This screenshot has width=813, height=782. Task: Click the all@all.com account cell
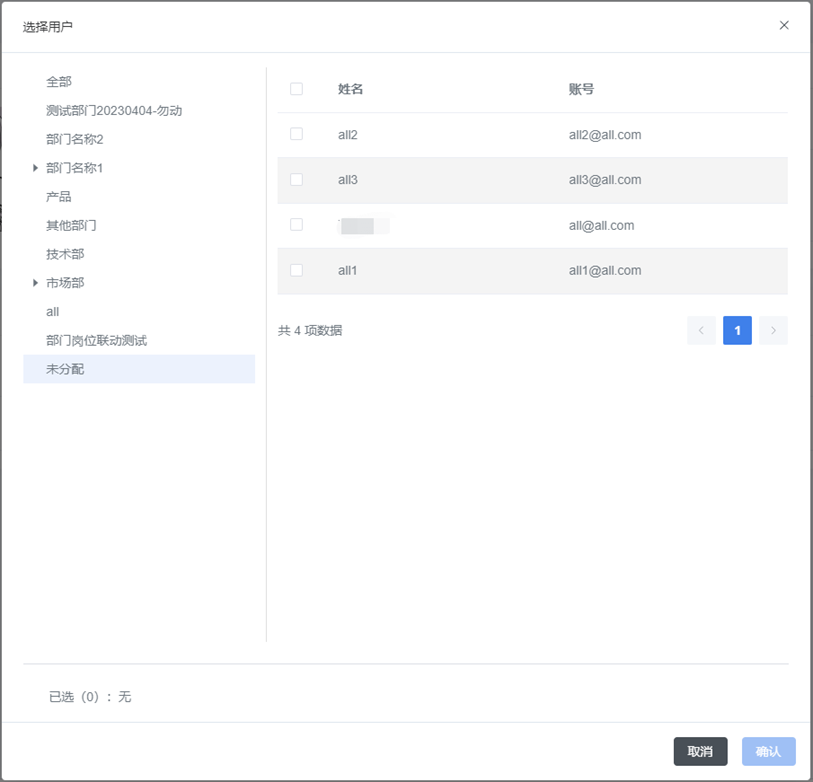(x=601, y=226)
